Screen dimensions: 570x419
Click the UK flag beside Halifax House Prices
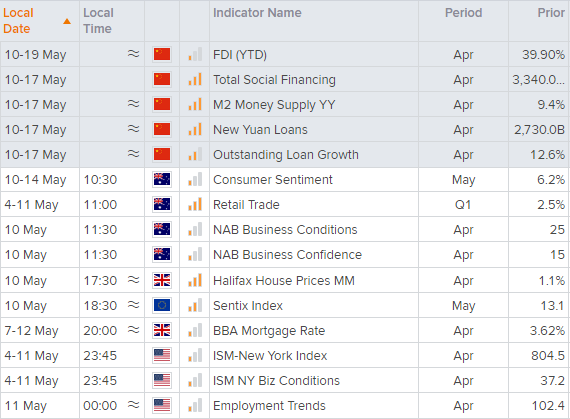point(162,281)
